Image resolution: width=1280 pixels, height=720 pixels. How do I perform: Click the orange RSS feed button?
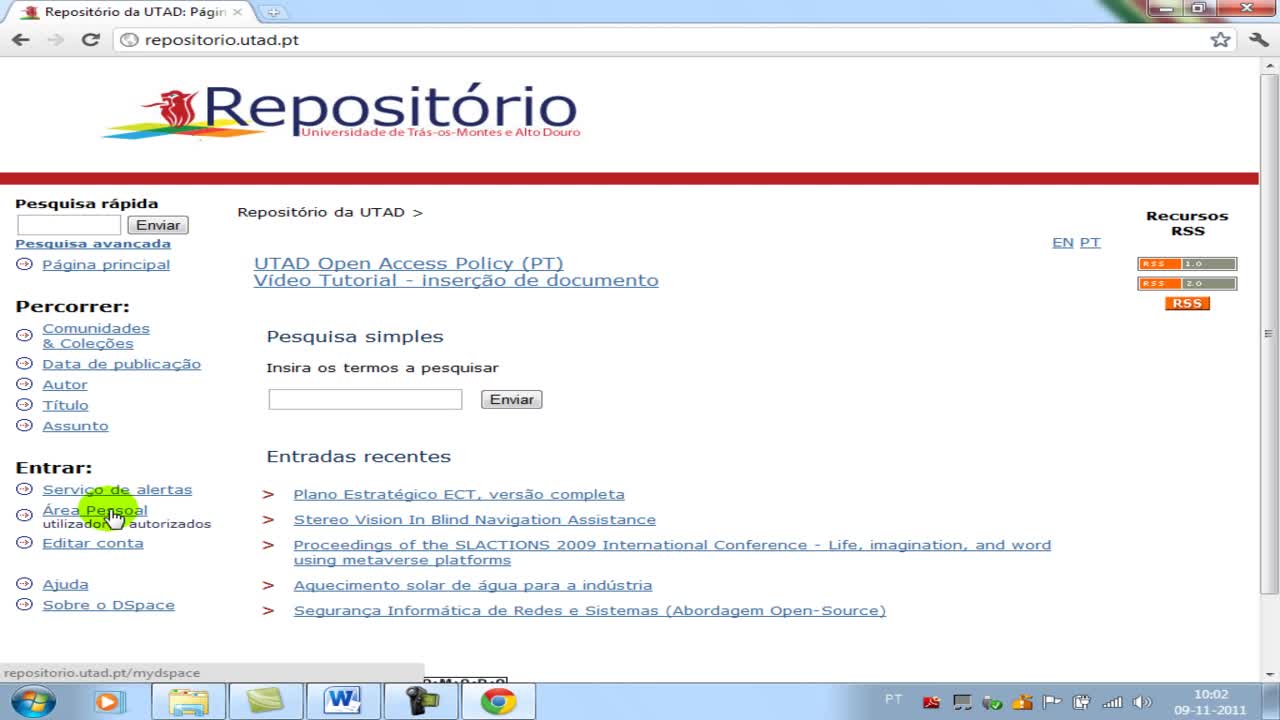(x=1187, y=303)
